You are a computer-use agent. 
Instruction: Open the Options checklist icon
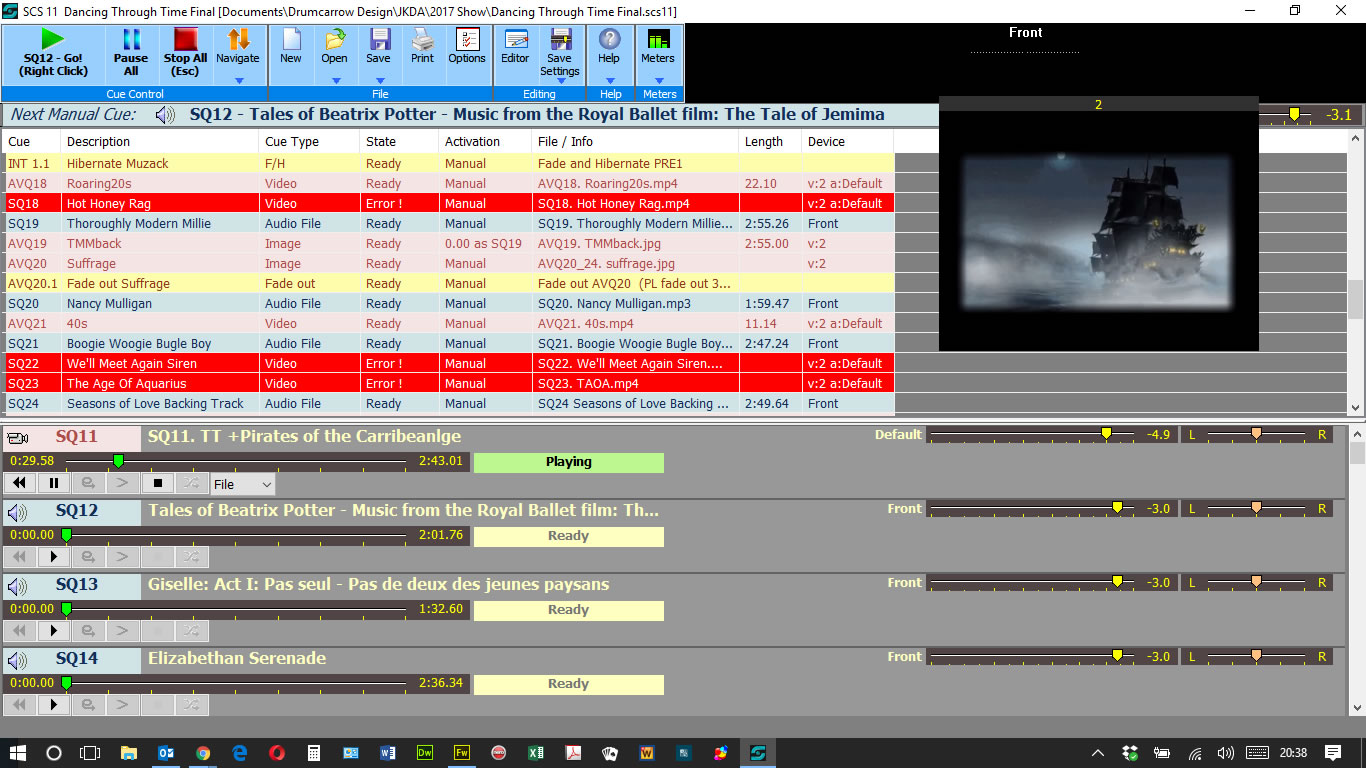coord(467,47)
